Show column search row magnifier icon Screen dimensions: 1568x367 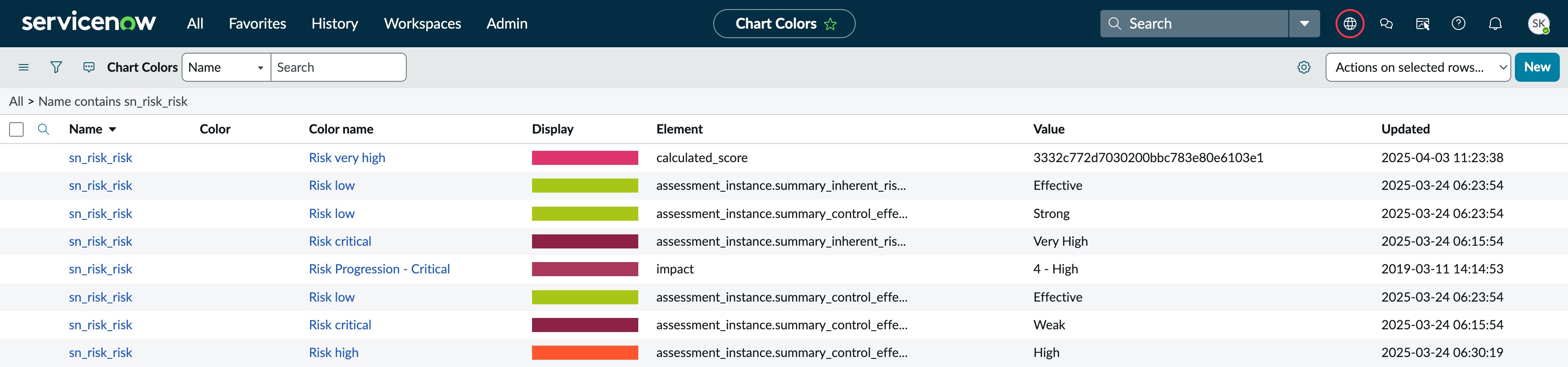pos(43,129)
